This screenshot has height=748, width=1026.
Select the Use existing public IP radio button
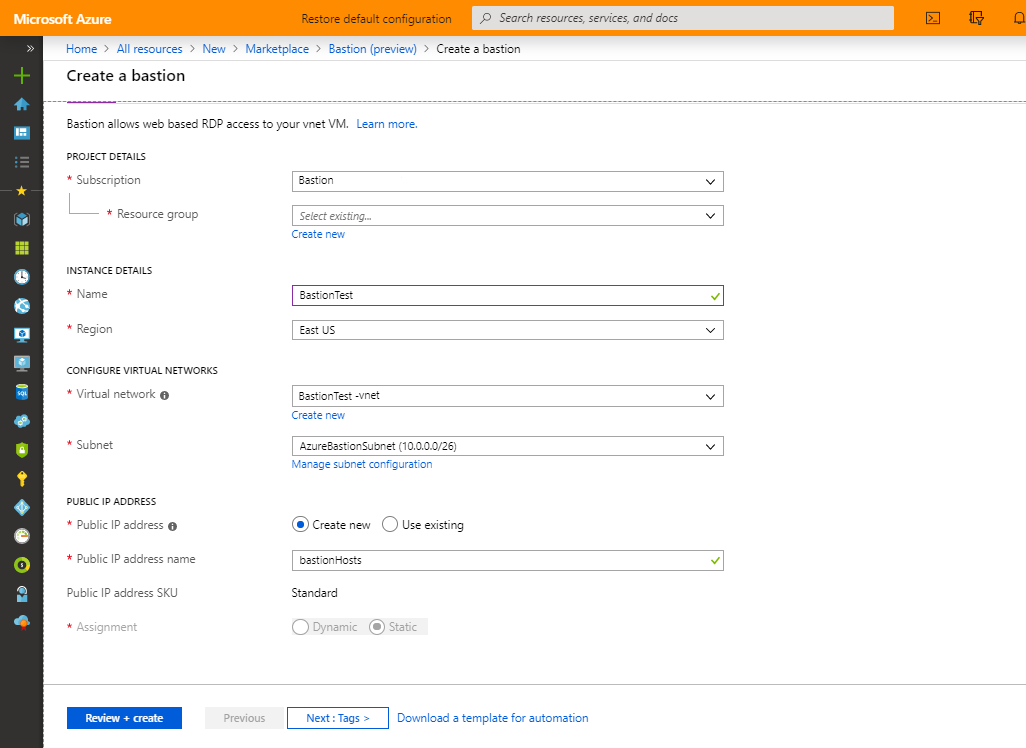coord(390,525)
